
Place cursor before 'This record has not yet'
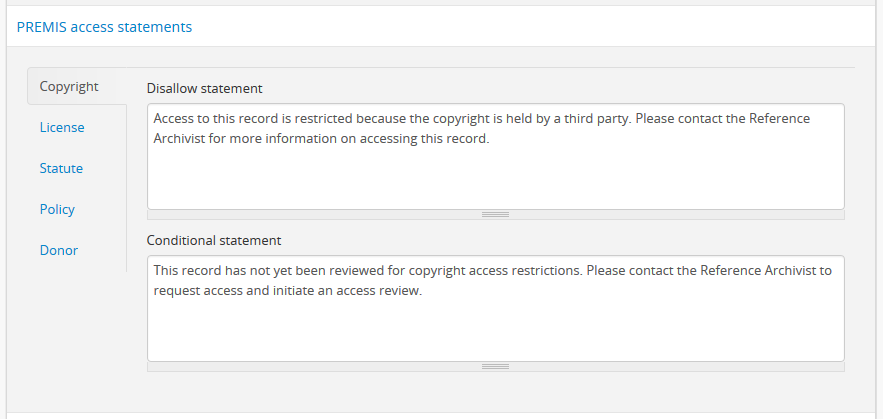point(154,270)
